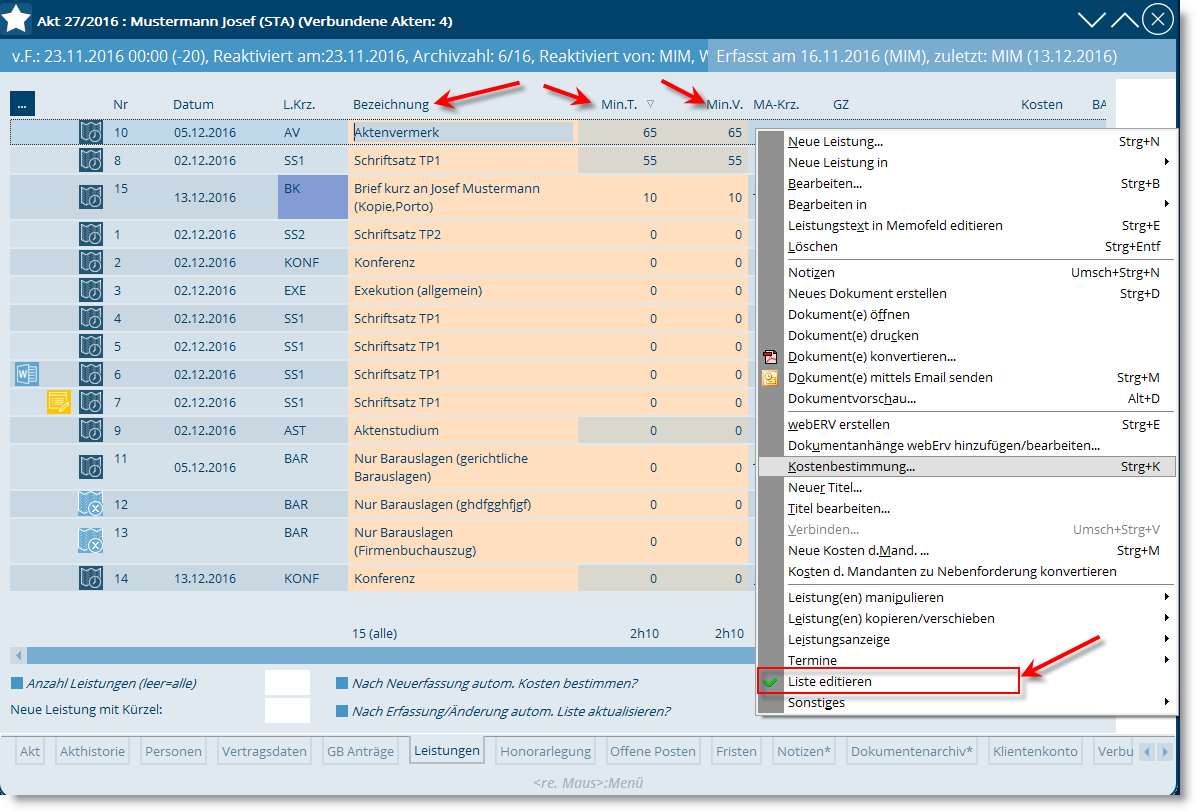The width and height of the screenshot is (1196, 811).
Task: Collapse window with the down chevron in title bar
Action: click(x=1092, y=20)
